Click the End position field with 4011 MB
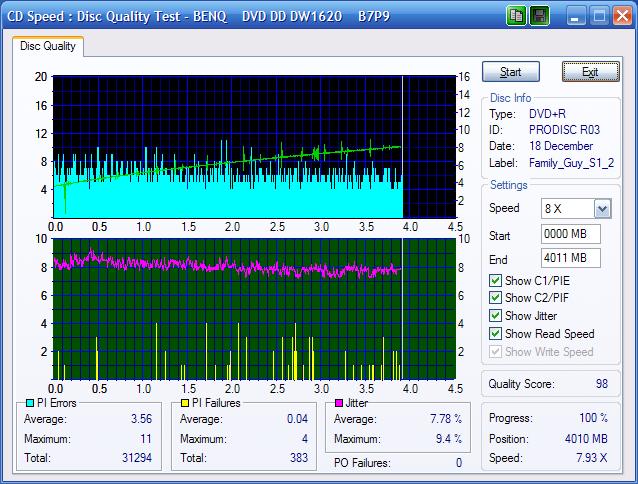 (x=570, y=258)
